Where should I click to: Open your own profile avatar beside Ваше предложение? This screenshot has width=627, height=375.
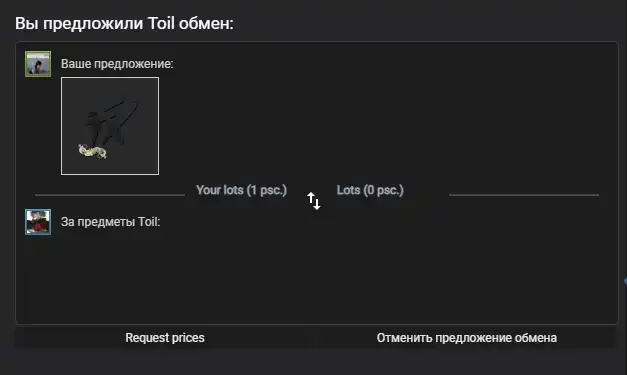tap(38, 64)
